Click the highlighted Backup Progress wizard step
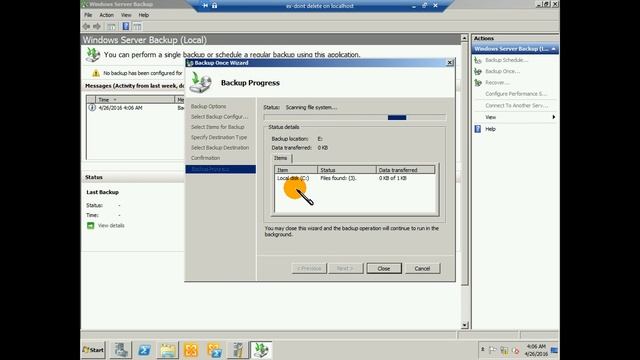The image size is (640, 360). (x=220, y=169)
